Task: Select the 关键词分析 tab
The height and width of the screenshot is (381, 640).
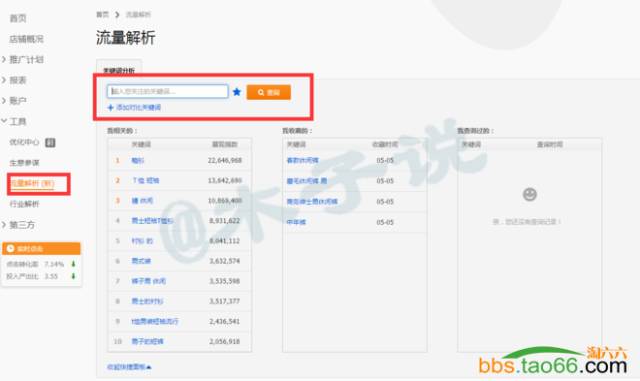Action: (119, 70)
